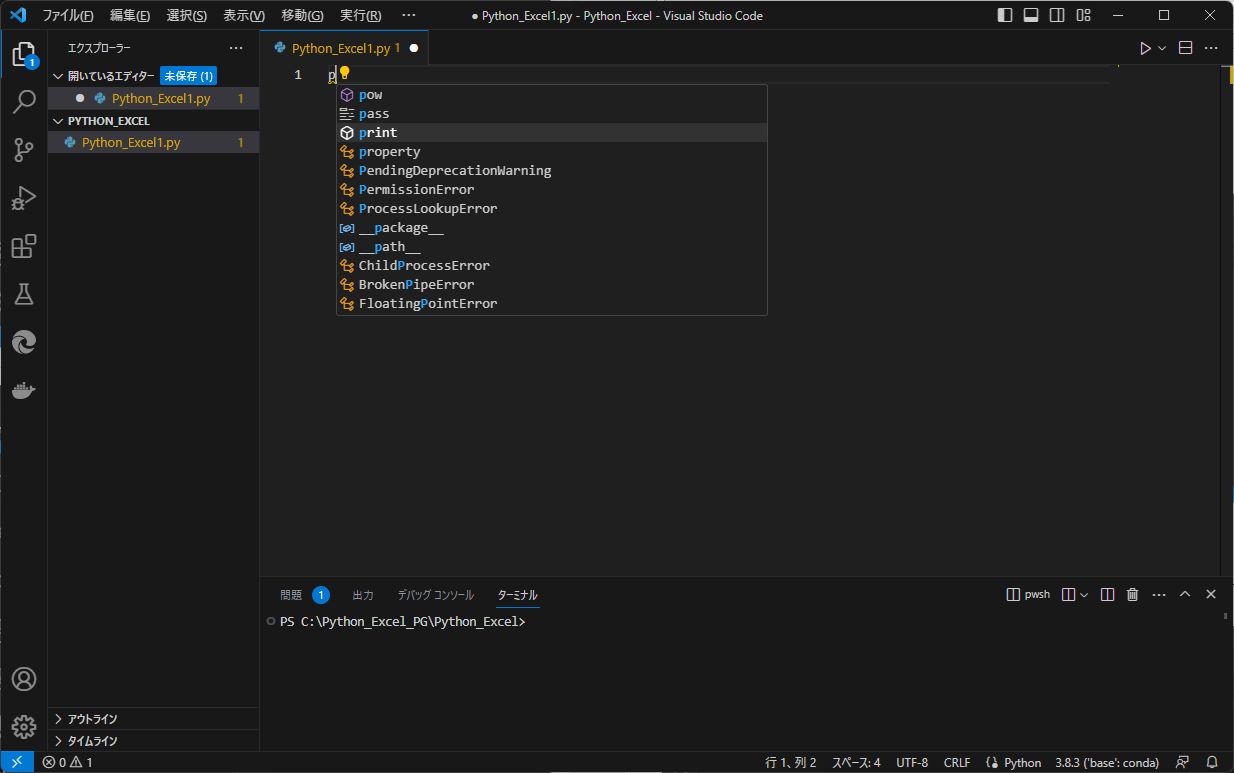Open Remote Window button in status bar
The image size is (1234, 773).
coord(17,762)
